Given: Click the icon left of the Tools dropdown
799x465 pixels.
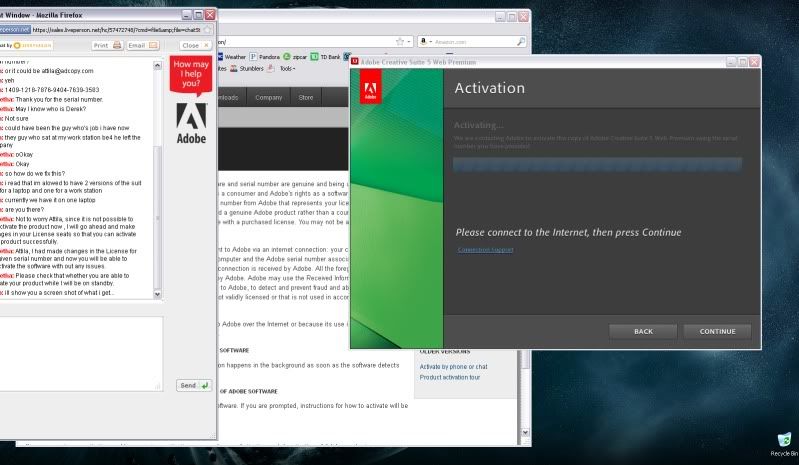Looking at the screenshot, I should coord(271,68).
